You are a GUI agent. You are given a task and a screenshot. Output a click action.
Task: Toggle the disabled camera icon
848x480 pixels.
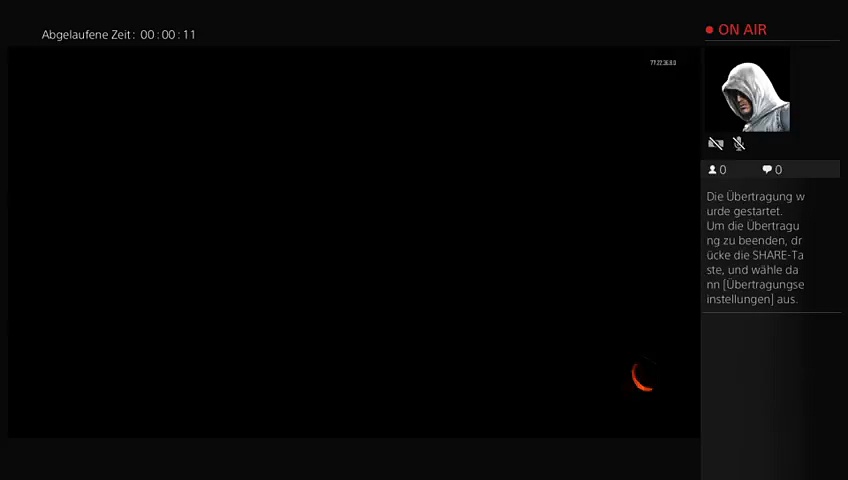[x=716, y=144]
